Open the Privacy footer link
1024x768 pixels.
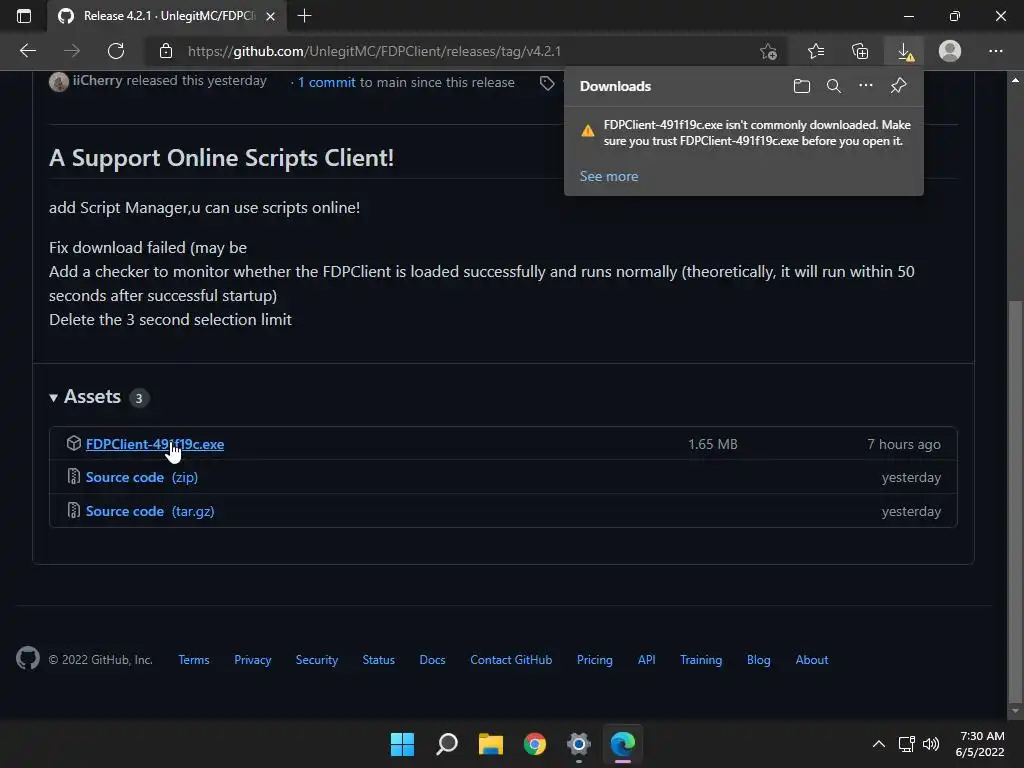tap(253, 660)
